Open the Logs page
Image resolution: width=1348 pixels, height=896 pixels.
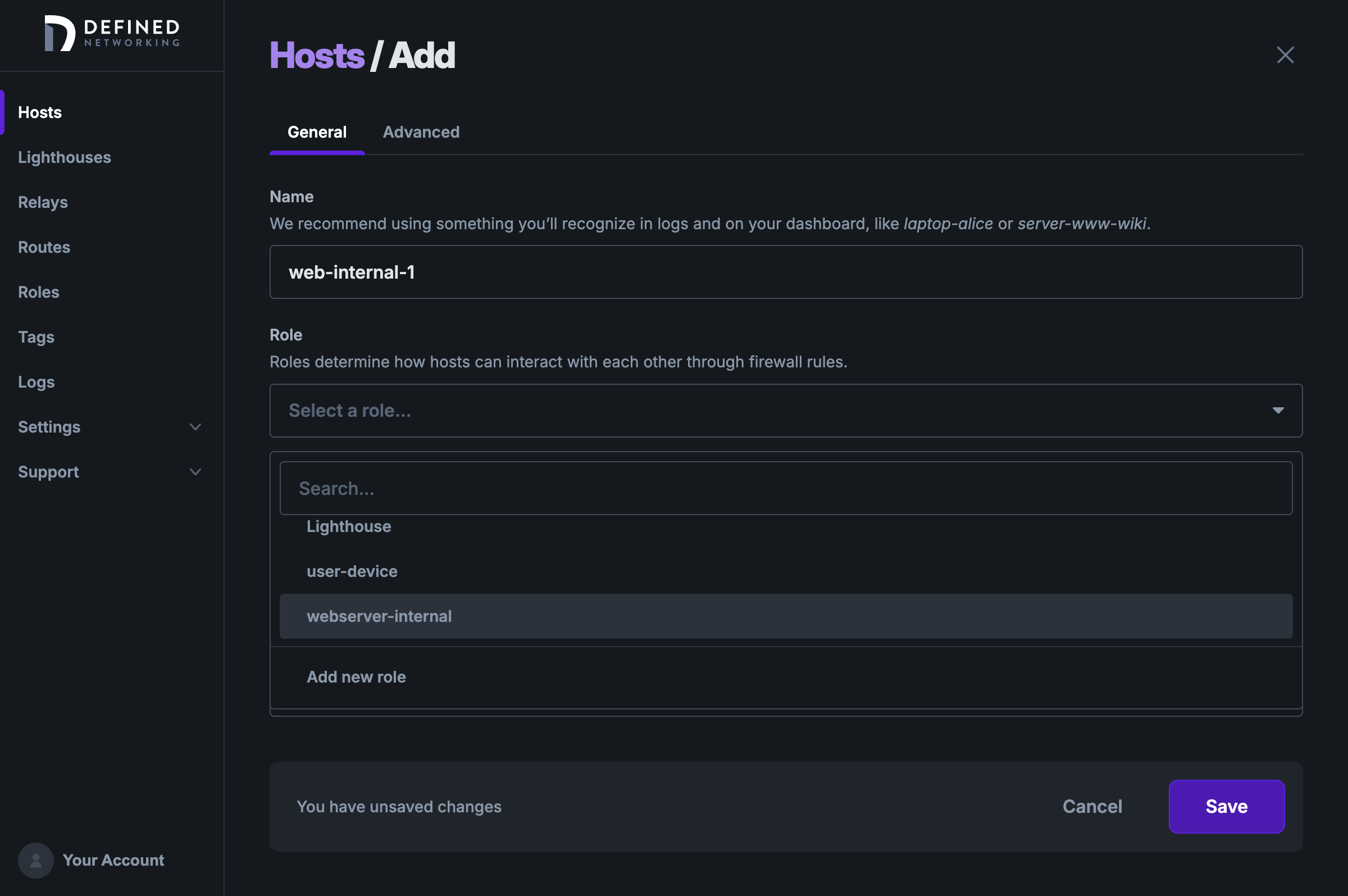36,382
